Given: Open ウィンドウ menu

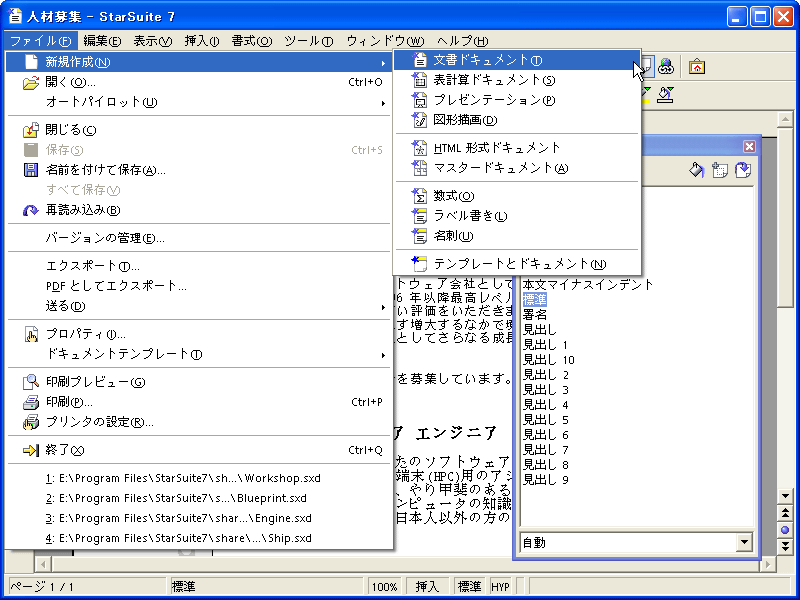Looking at the screenshot, I should tap(385, 41).
